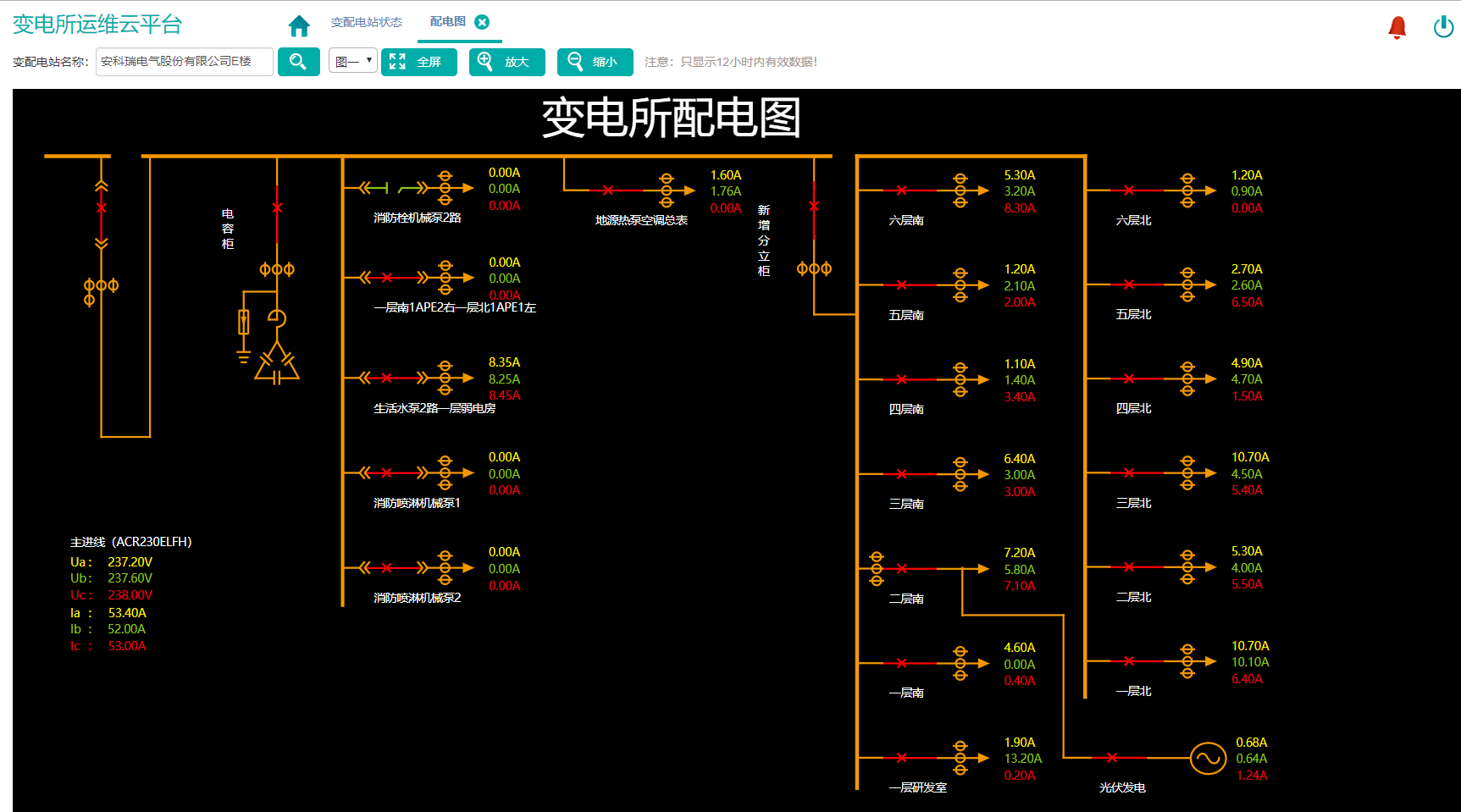Viewport: 1461px width, 812px height.
Task: Focus the 变配电站名称 input field
Action: 184,62
